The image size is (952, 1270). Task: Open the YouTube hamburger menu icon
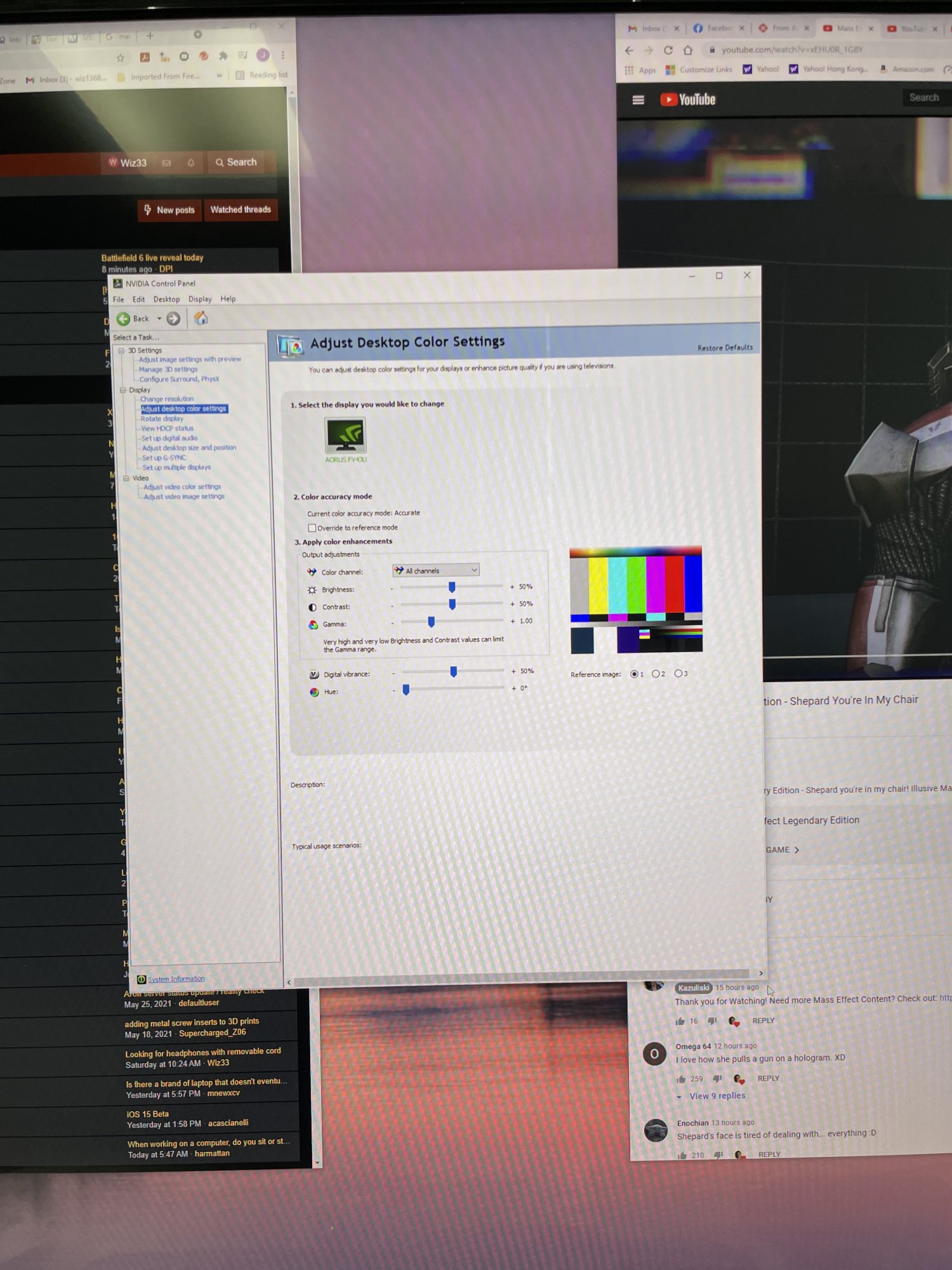(638, 100)
